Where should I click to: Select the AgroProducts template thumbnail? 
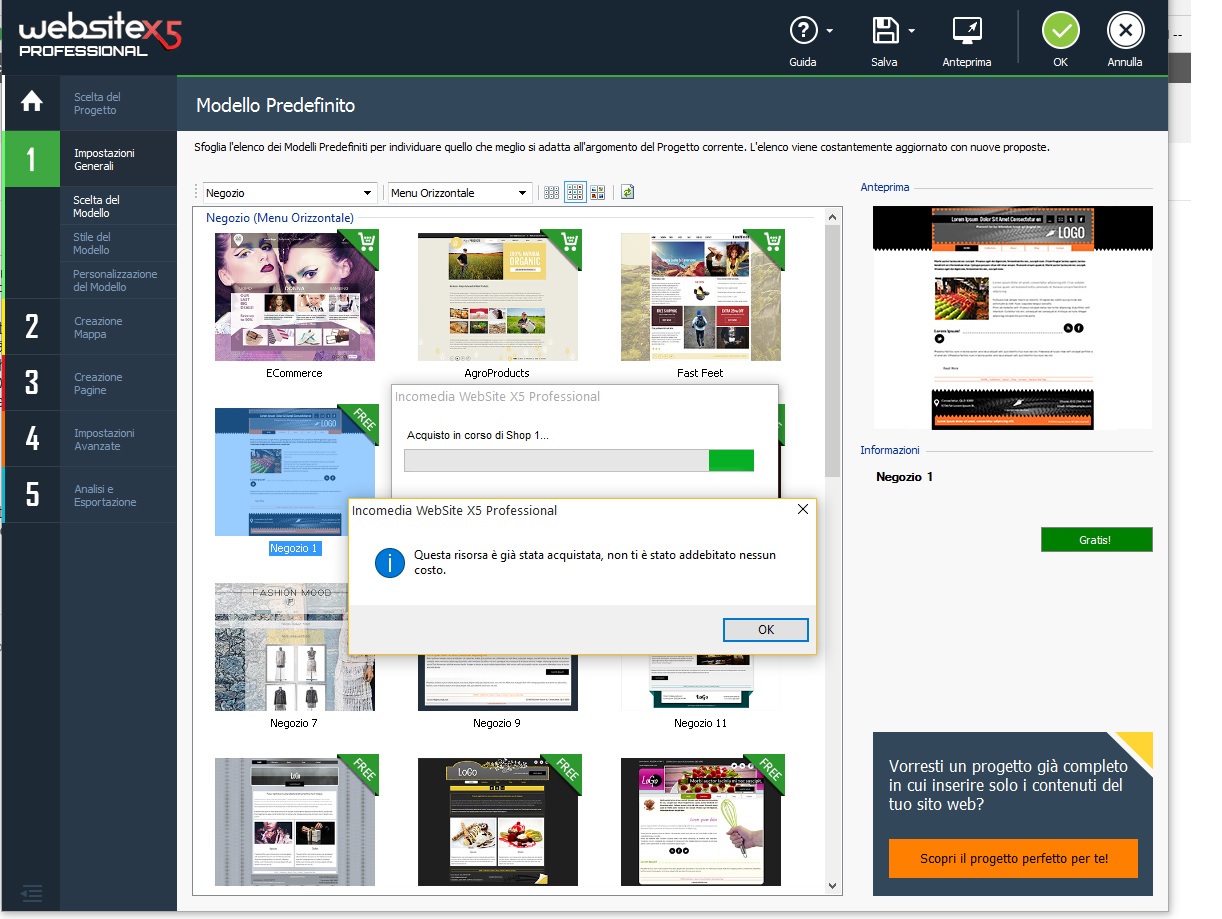(498, 296)
